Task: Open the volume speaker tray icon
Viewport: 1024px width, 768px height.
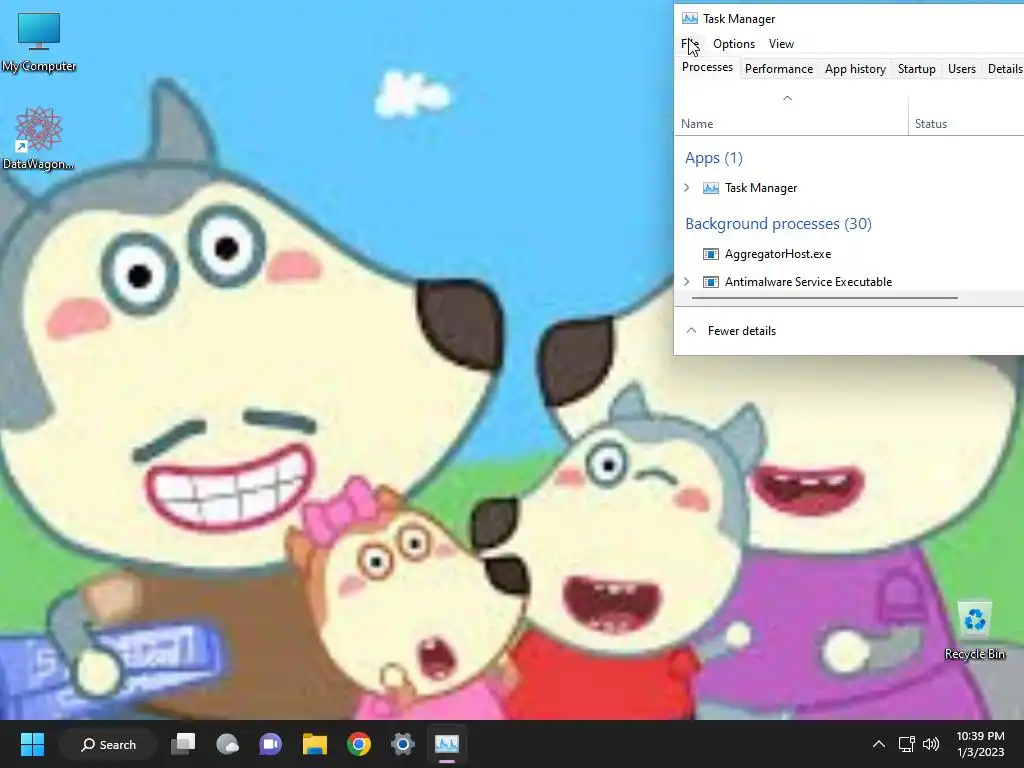Action: coord(931,744)
